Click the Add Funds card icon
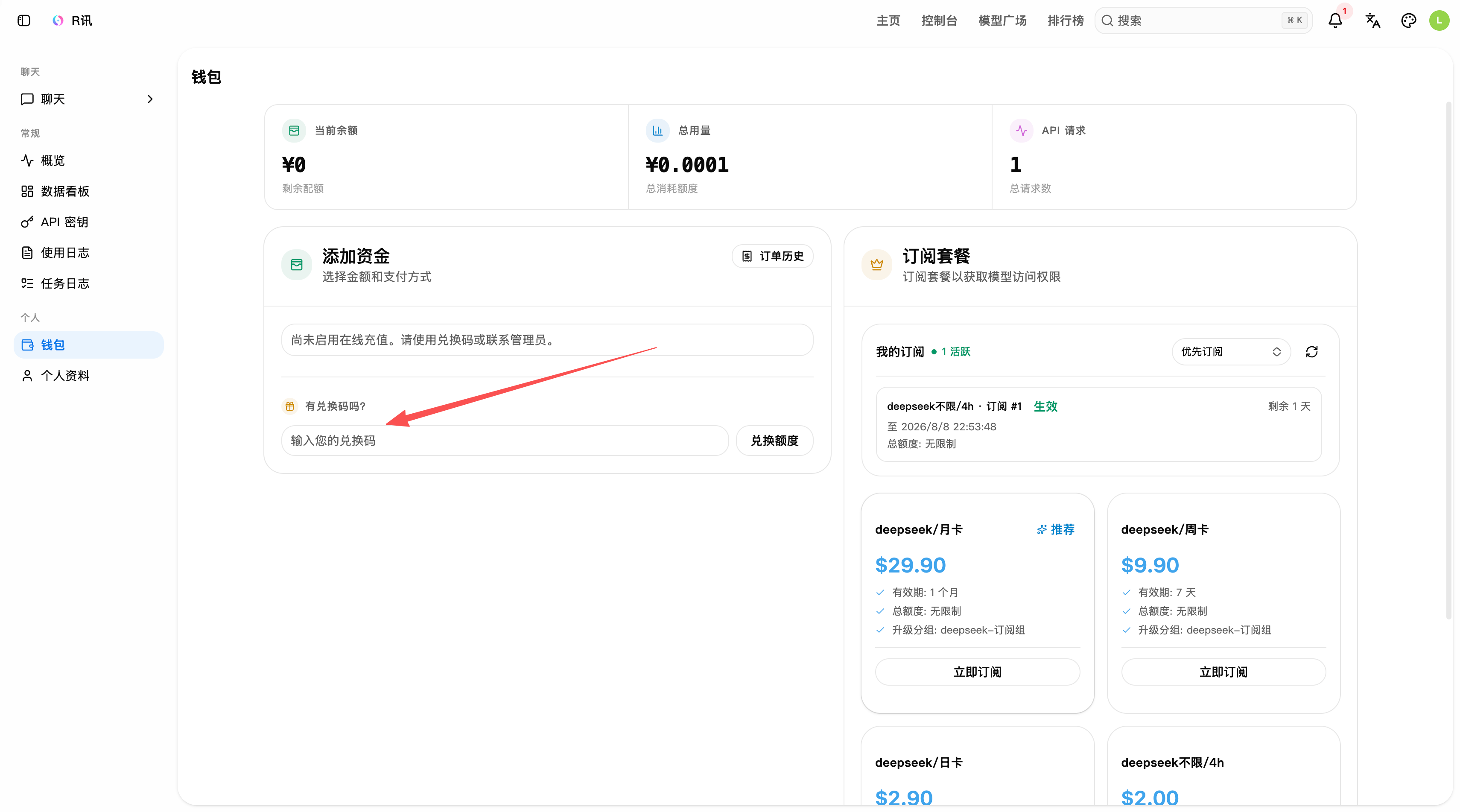 pos(296,265)
